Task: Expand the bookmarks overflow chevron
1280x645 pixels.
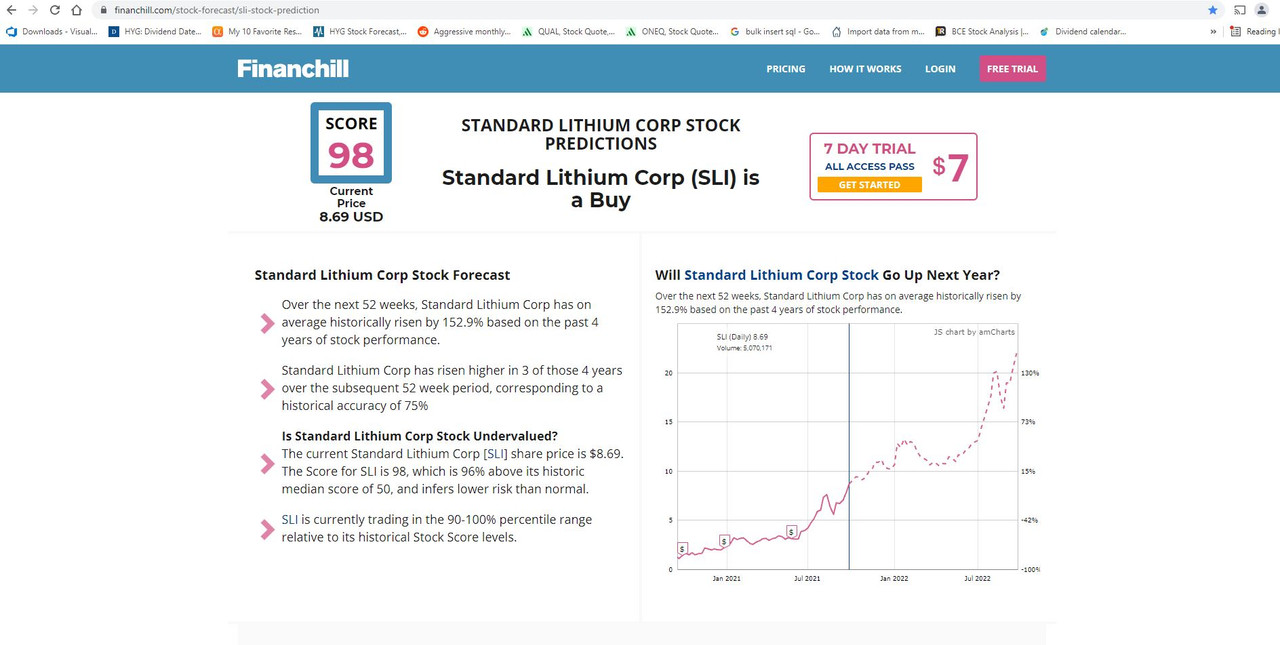Action: click(x=1214, y=31)
